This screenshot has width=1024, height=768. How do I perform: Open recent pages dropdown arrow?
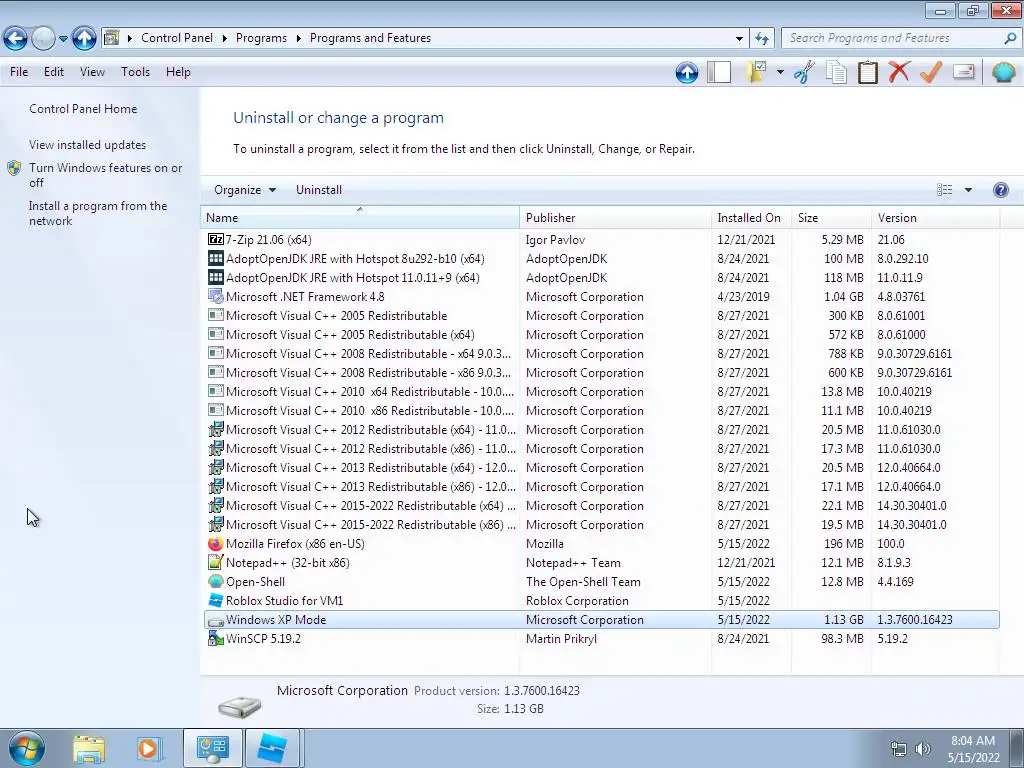(x=63, y=39)
